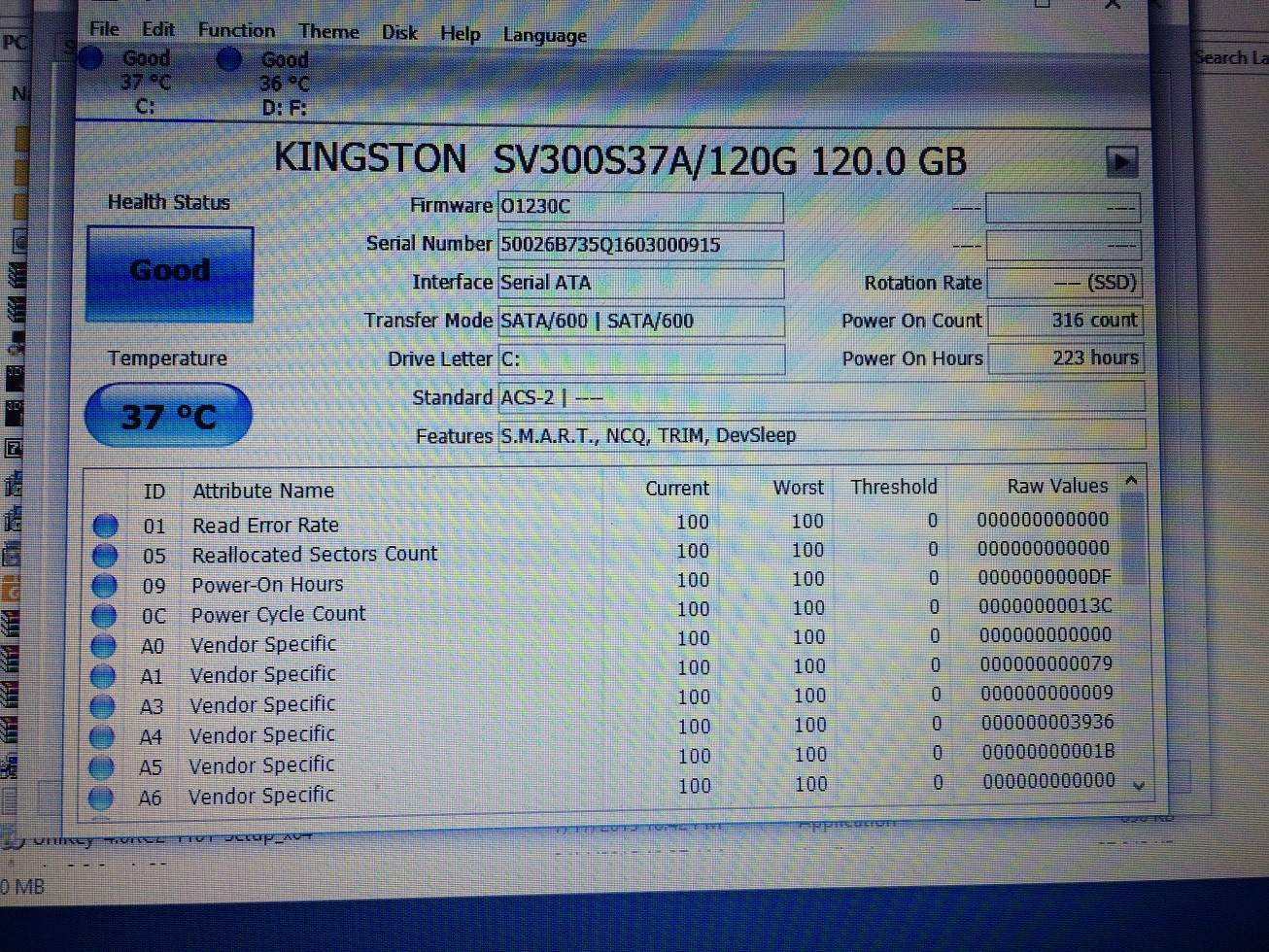Open the Theme menu

[328, 31]
